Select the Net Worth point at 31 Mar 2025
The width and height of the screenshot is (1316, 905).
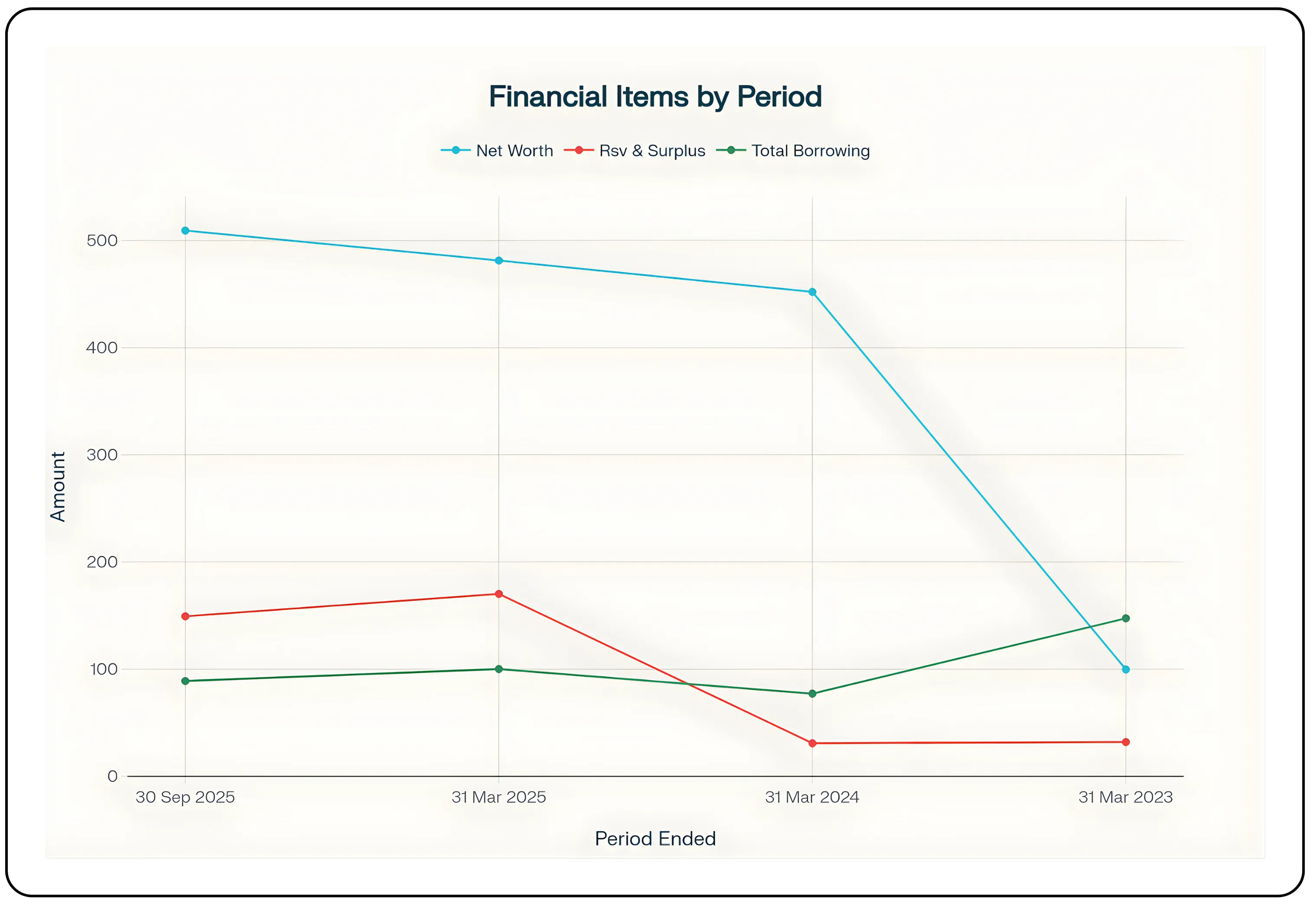point(498,261)
